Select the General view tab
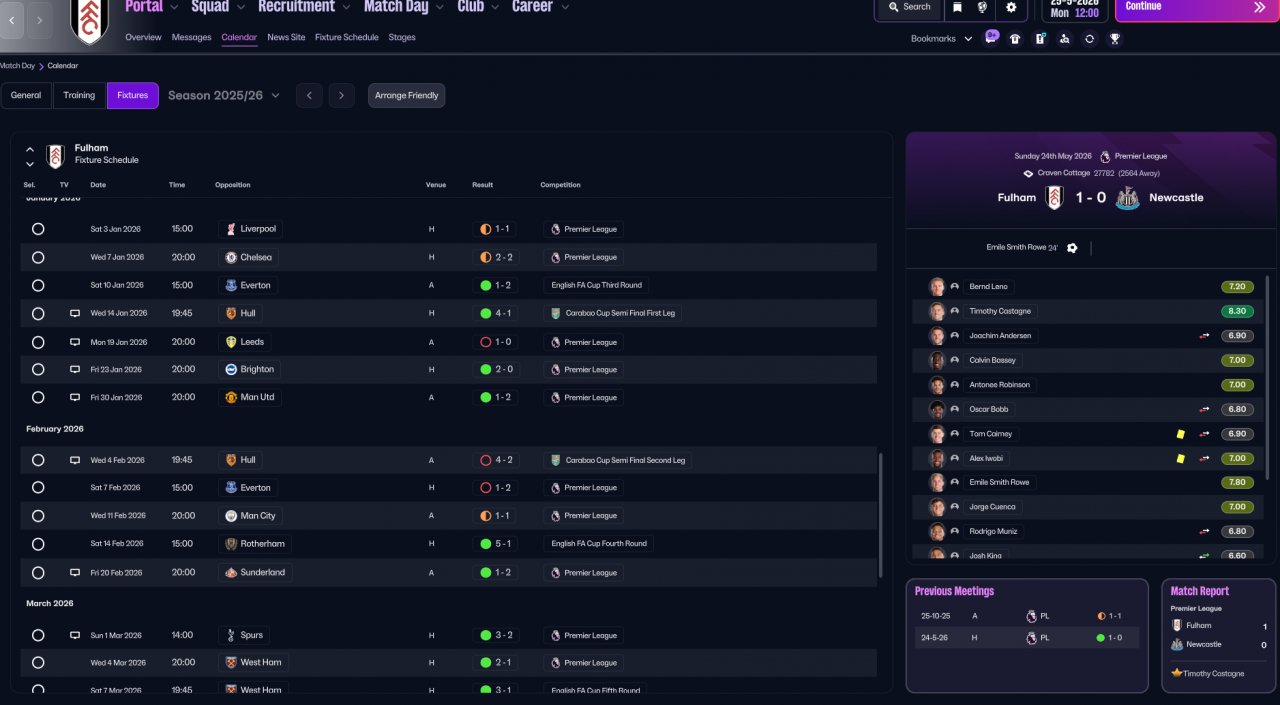Viewport: 1280px width, 705px height. (26, 96)
